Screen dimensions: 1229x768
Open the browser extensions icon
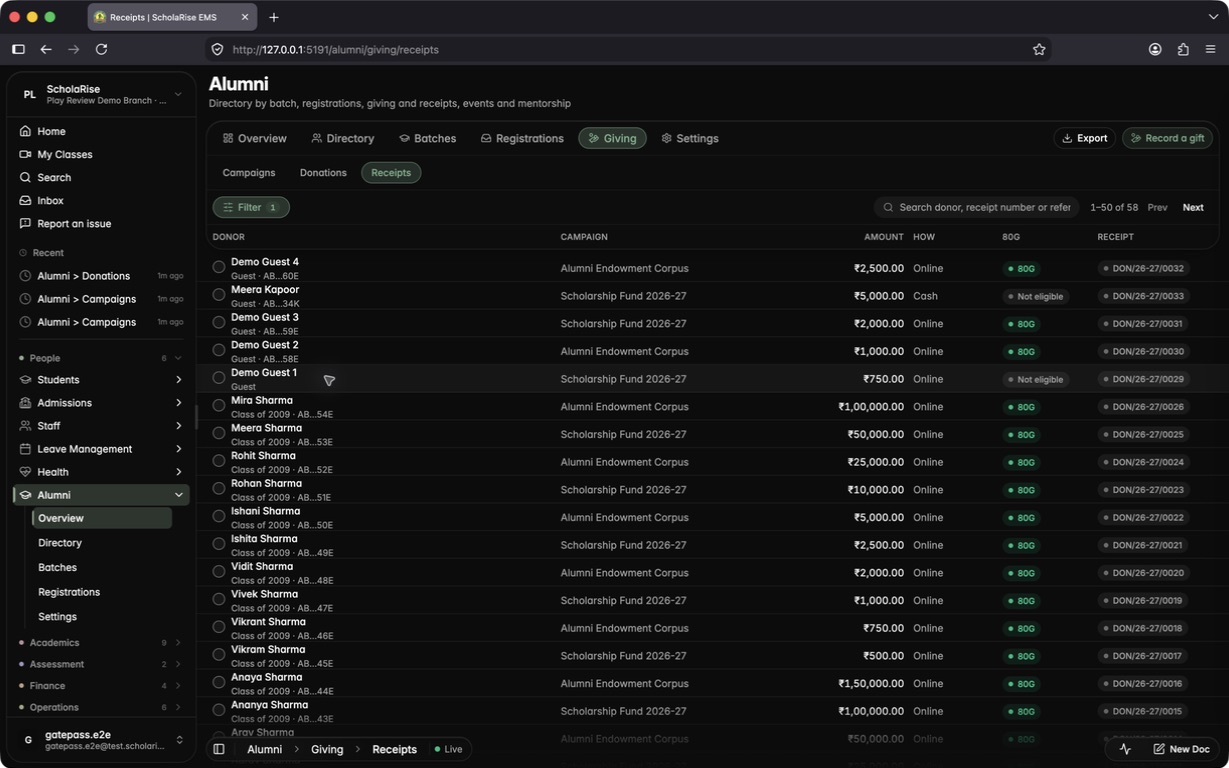click(x=1183, y=49)
